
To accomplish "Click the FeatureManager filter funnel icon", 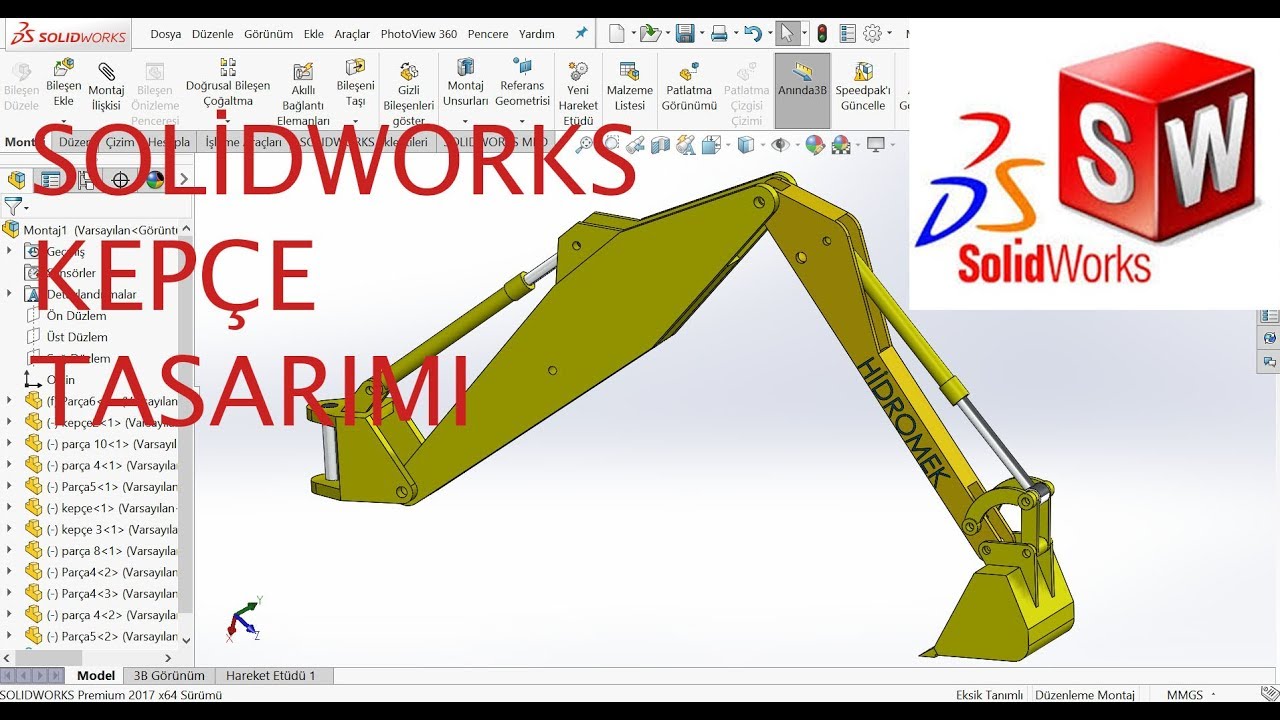I will 12,206.
